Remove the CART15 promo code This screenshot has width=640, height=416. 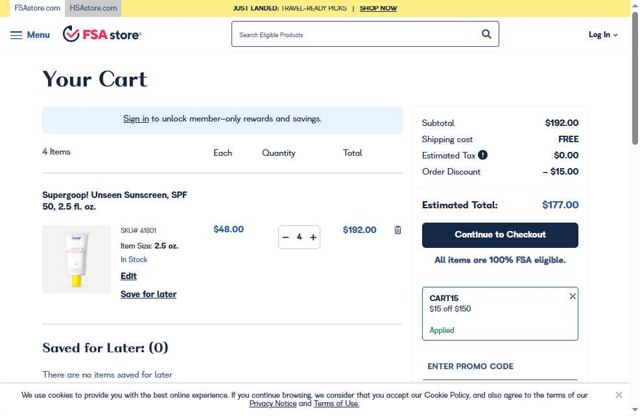[x=573, y=296]
